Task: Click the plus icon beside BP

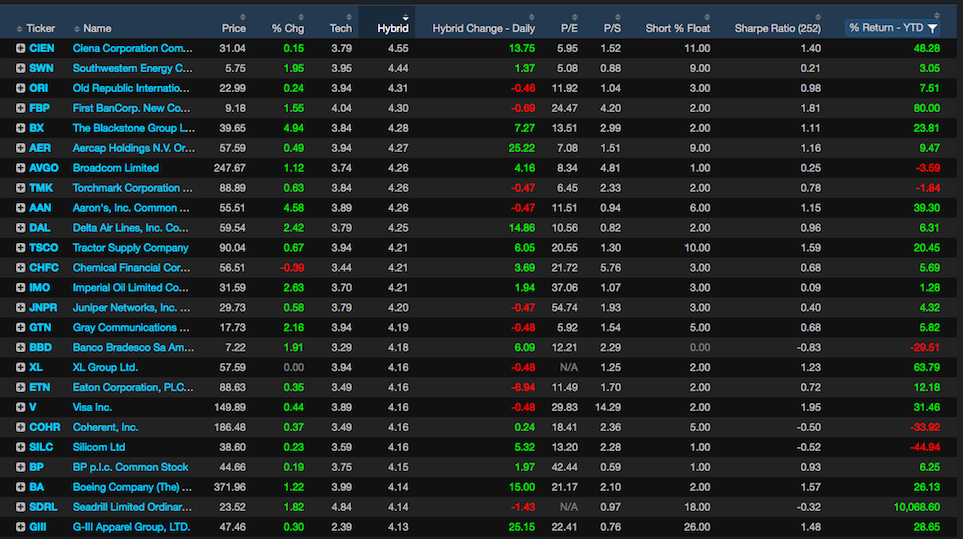Action: (x=20, y=467)
